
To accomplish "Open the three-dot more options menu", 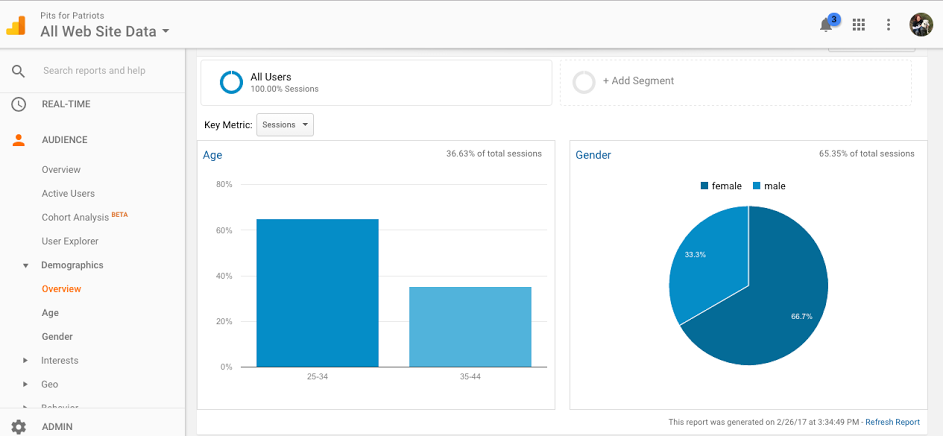I will [x=888, y=25].
